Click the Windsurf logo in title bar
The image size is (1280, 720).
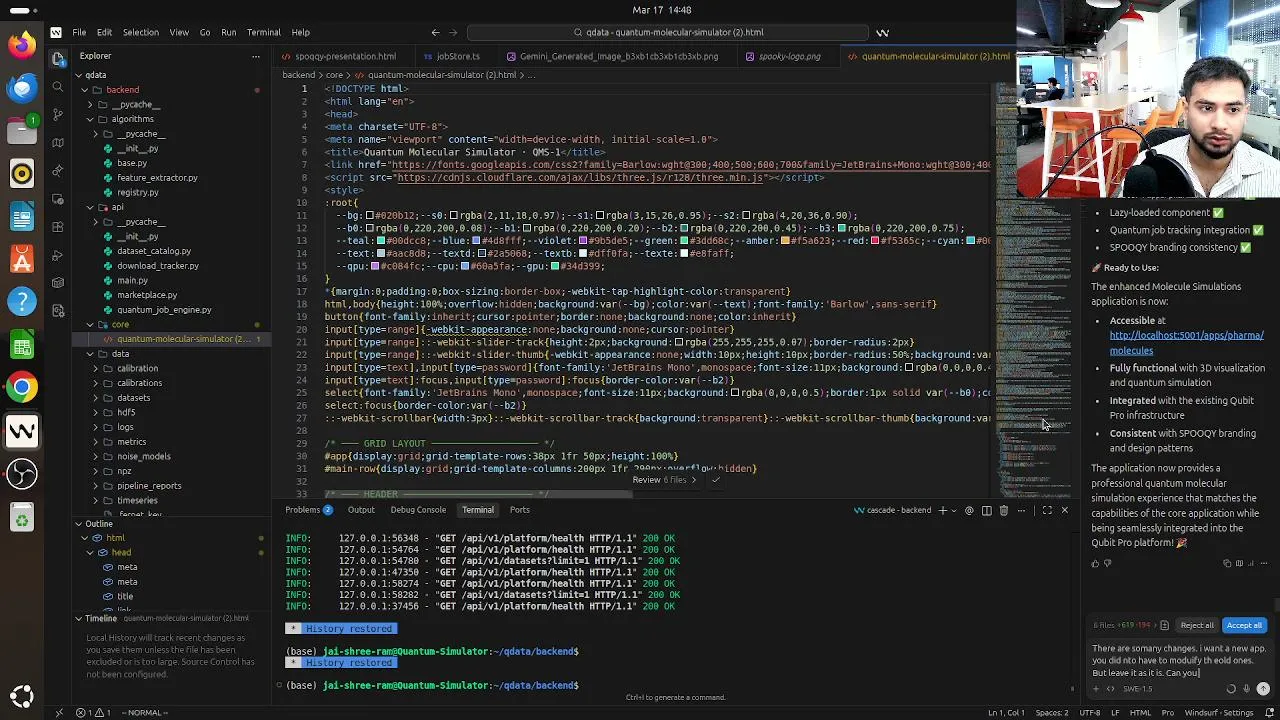click(x=56, y=32)
